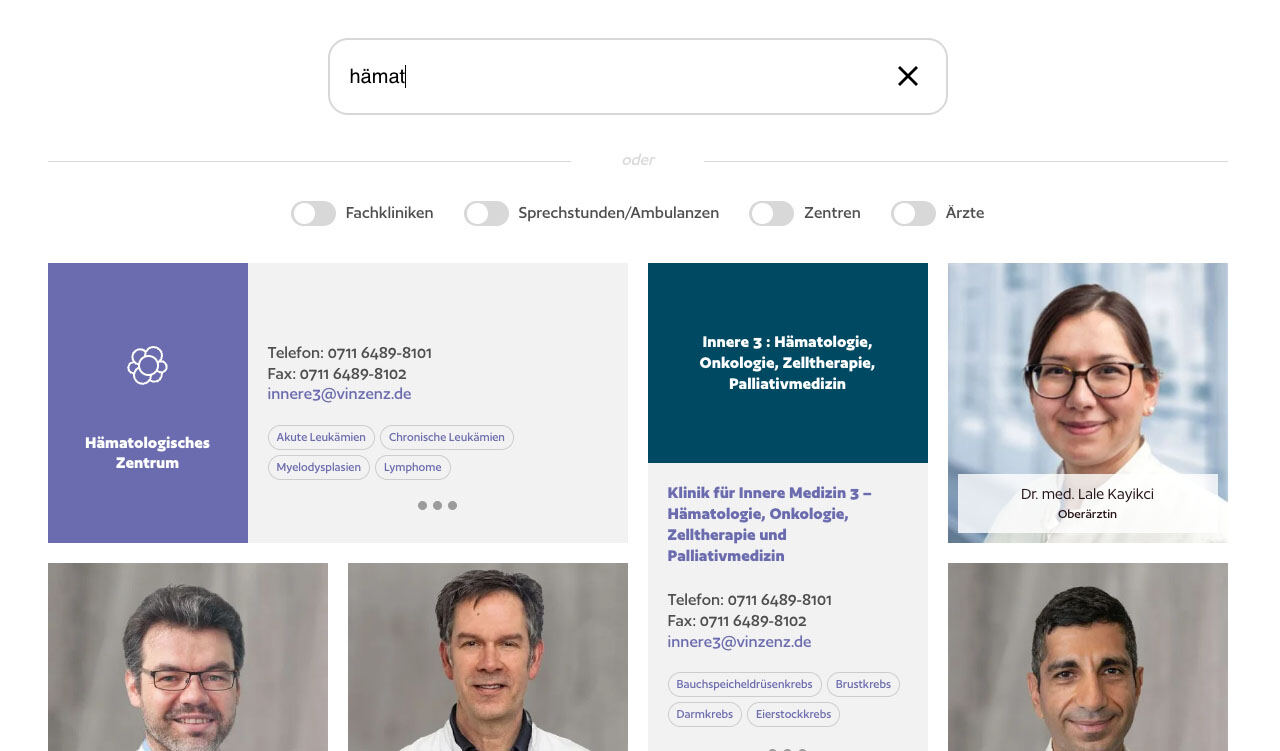Click the Dr. med. Lale Kayikci name label

point(1087,494)
